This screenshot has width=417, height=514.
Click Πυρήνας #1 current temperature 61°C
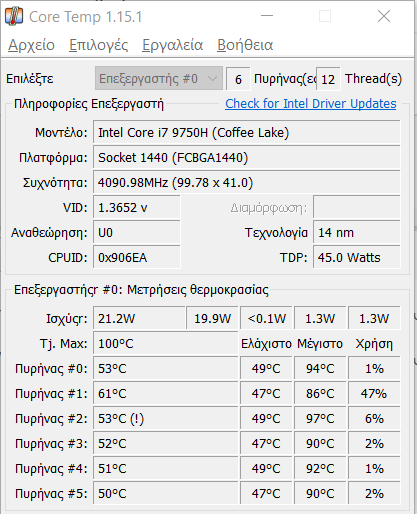point(166,393)
